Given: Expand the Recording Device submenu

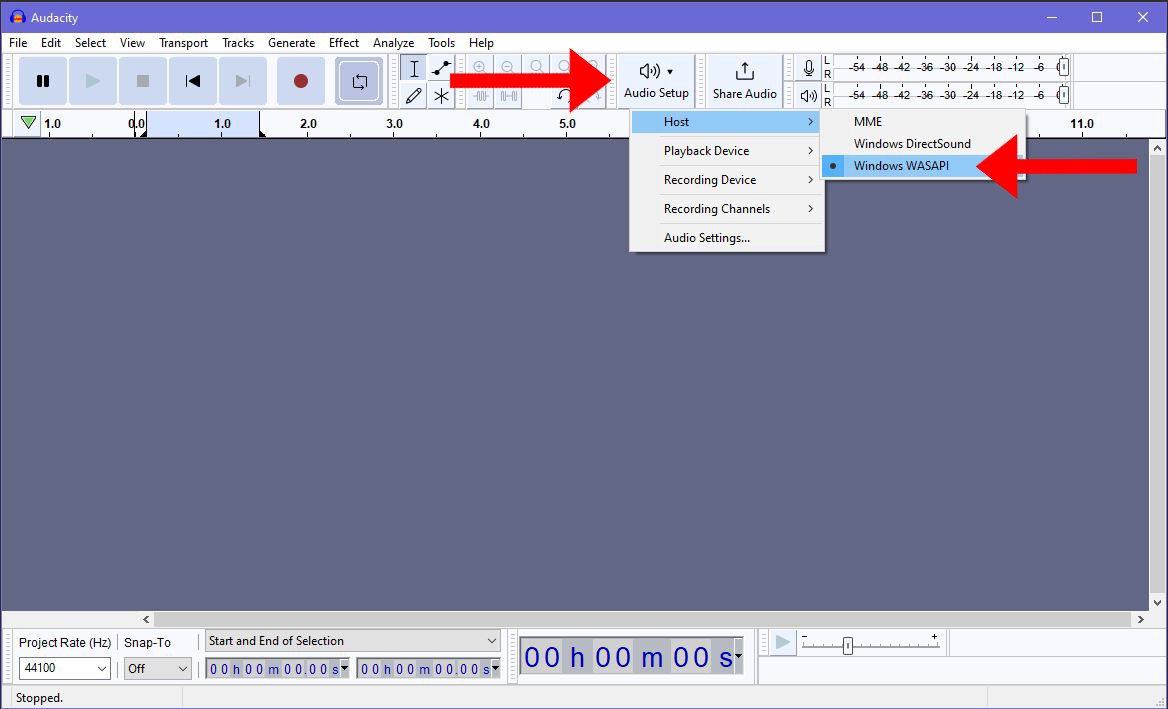Looking at the screenshot, I should pos(726,180).
